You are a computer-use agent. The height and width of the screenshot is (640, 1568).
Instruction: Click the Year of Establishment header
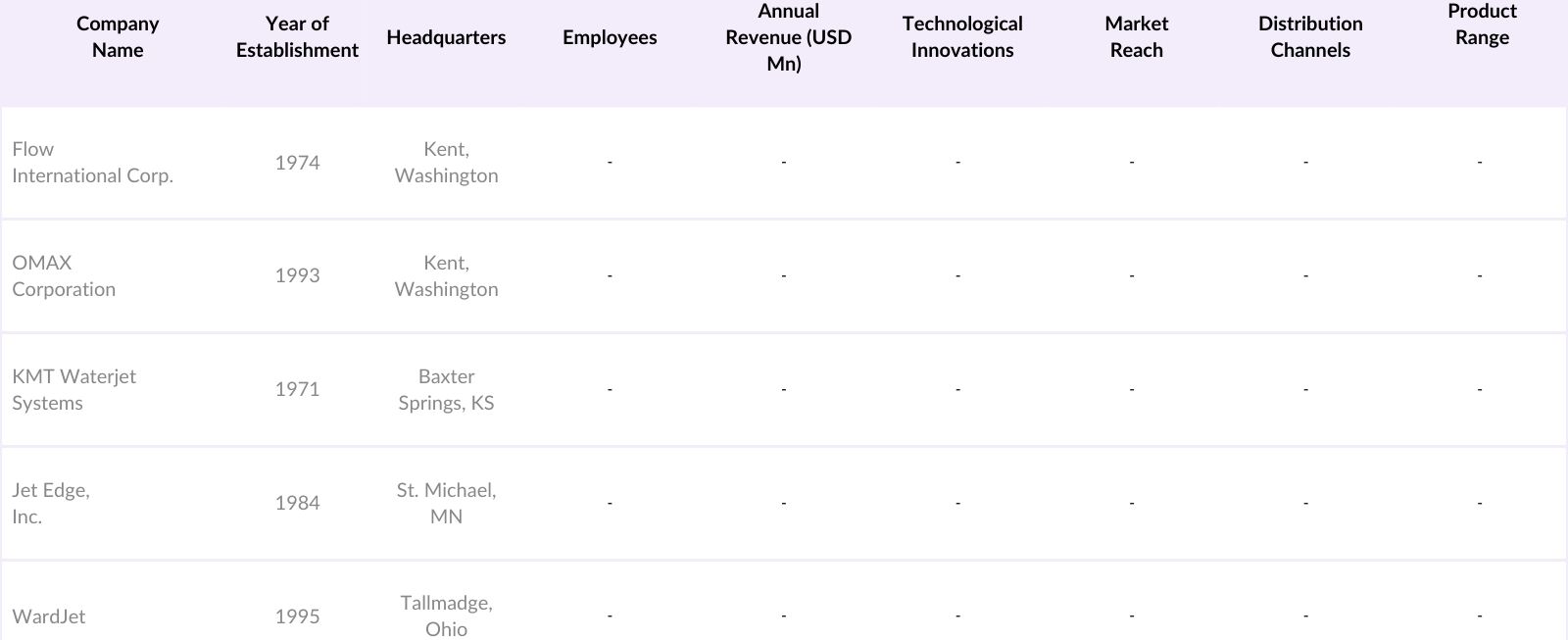coord(297,37)
